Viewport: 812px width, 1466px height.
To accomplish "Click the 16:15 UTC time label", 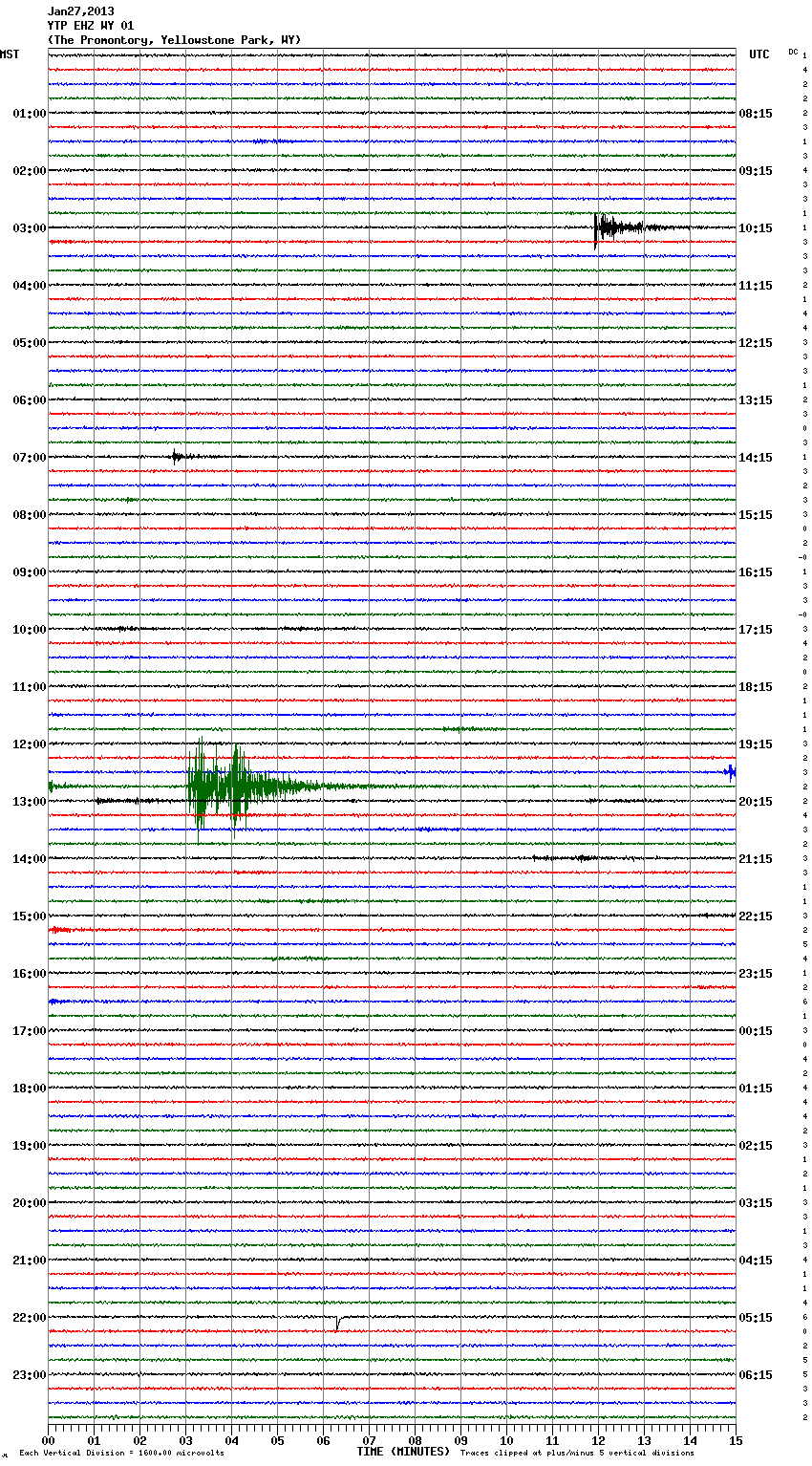I will [756, 572].
